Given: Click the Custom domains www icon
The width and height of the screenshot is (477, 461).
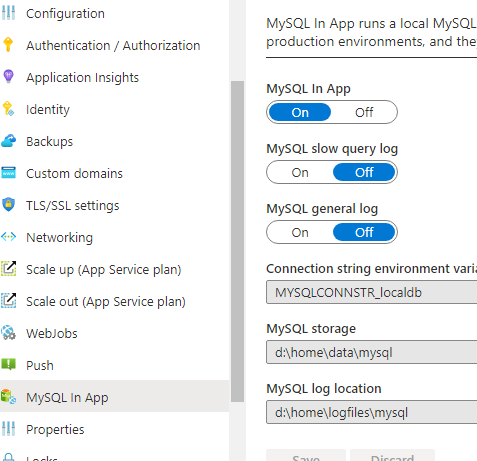Looking at the screenshot, I should (x=8, y=173).
